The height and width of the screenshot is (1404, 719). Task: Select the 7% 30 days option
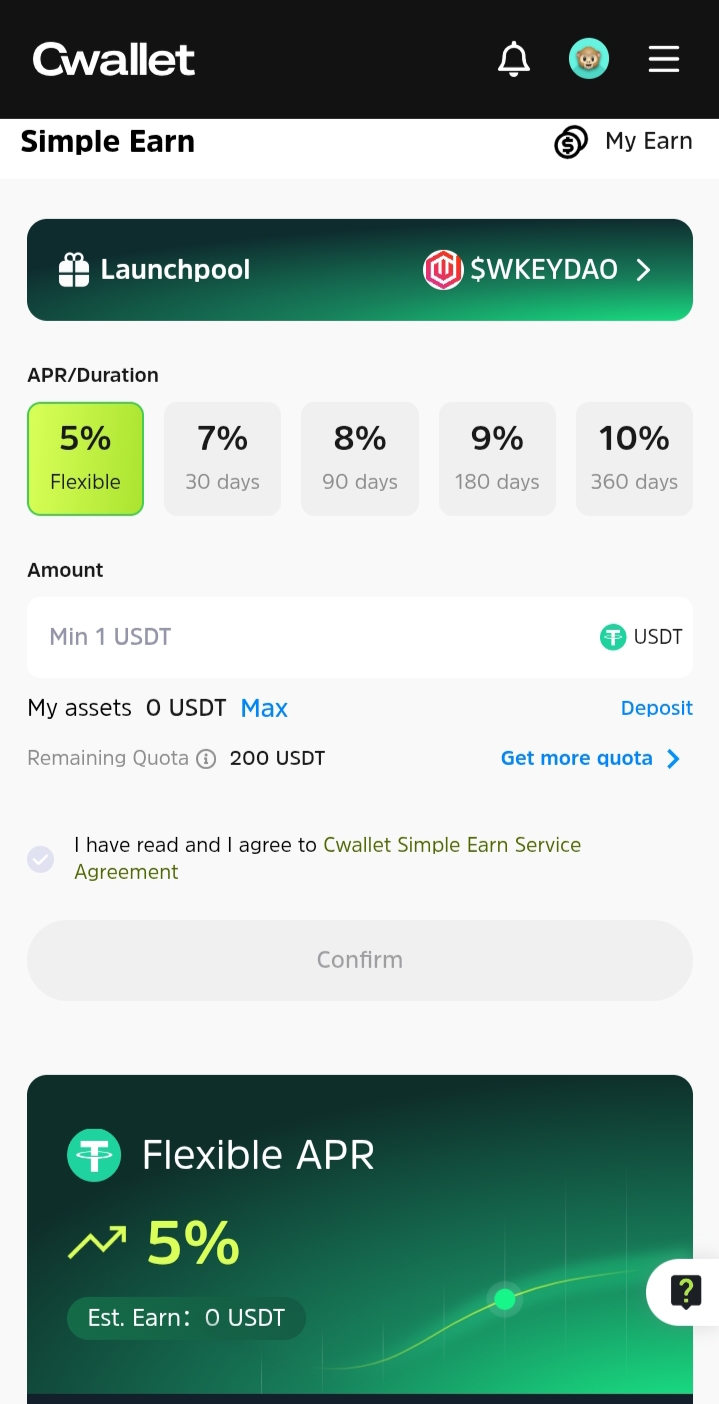(x=222, y=459)
